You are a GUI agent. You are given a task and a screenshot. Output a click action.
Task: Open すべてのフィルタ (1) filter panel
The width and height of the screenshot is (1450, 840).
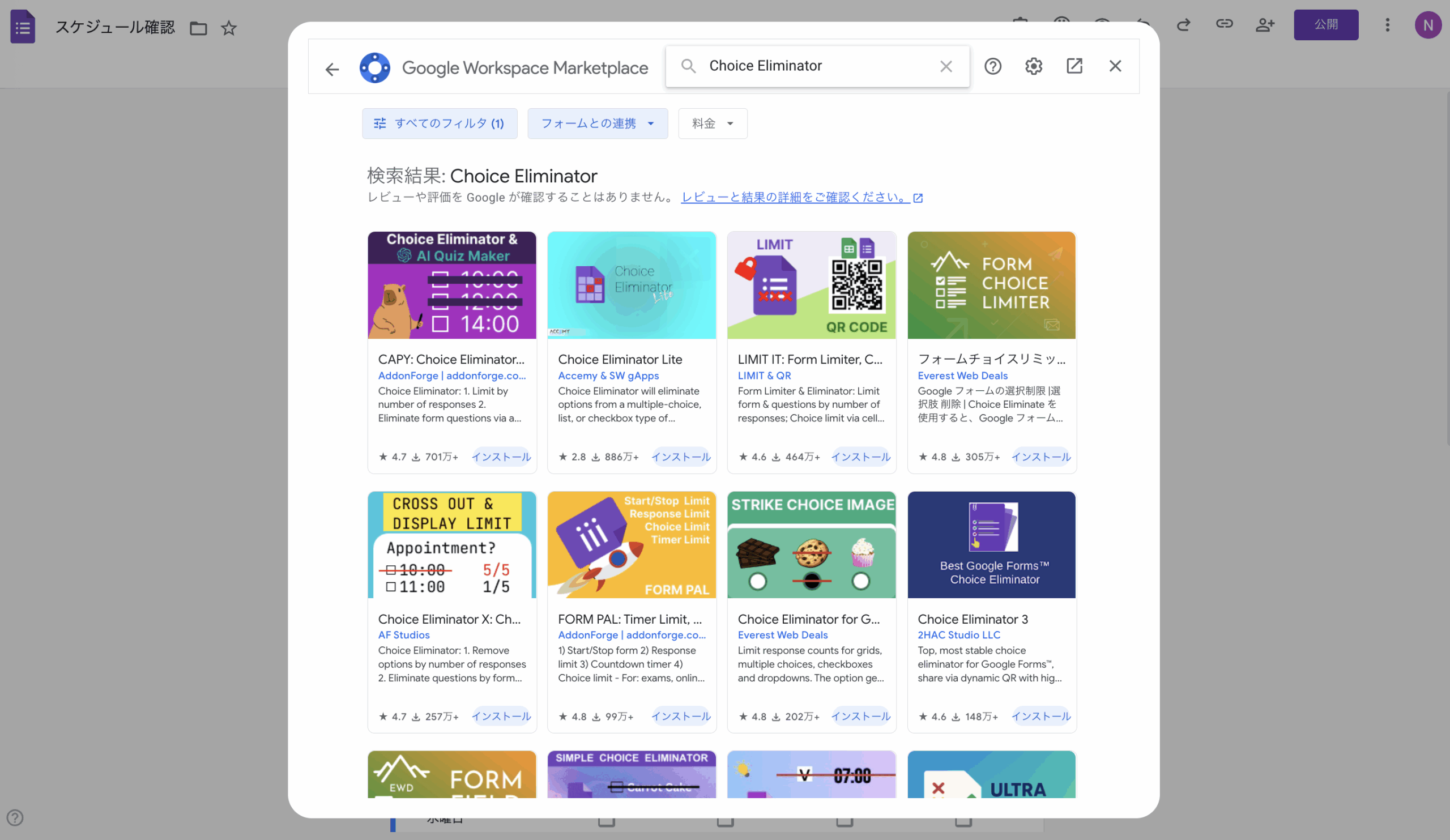coord(440,123)
